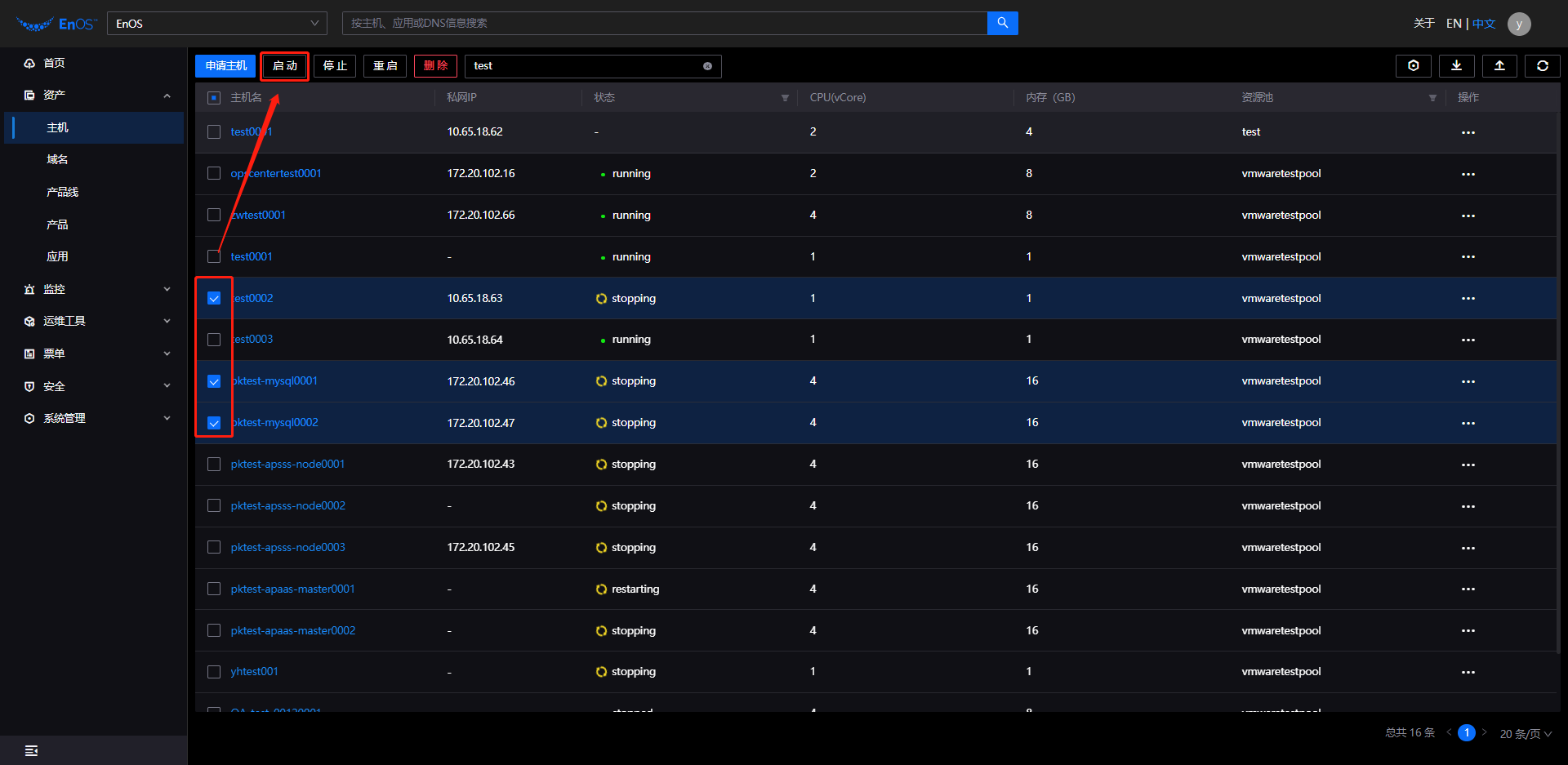Open actions menu for pktest-mysql0001 row

pyautogui.click(x=1468, y=381)
